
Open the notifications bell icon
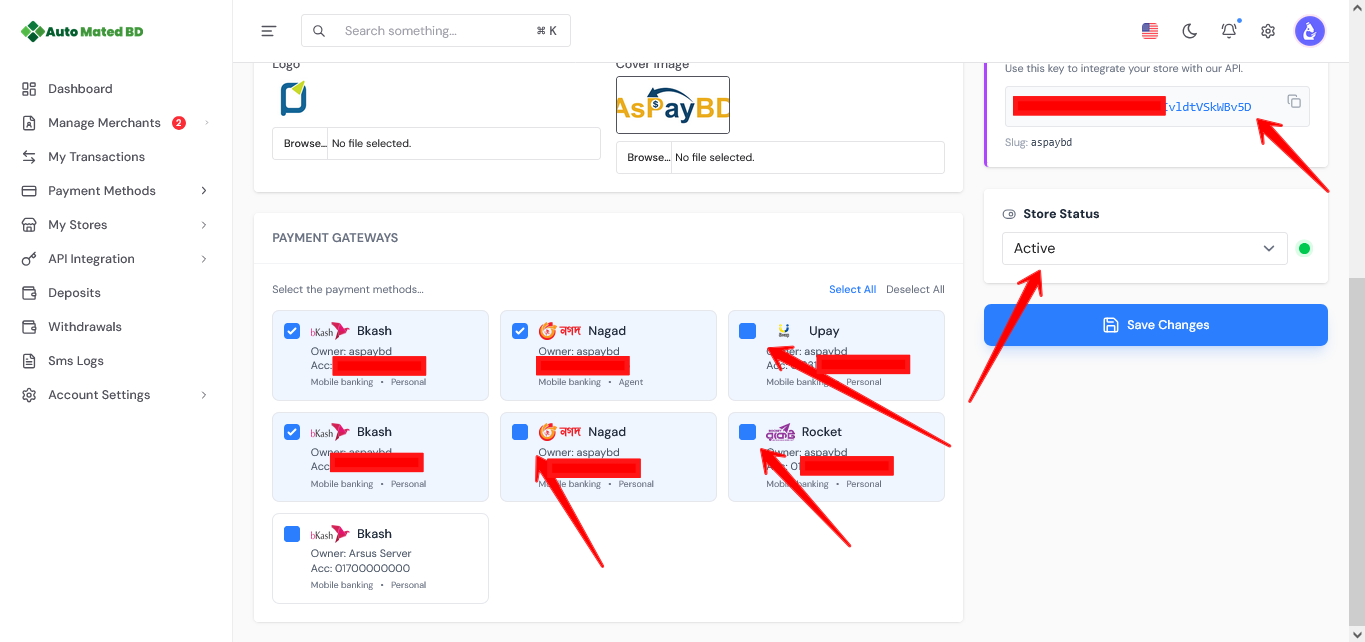[x=1229, y=31]
